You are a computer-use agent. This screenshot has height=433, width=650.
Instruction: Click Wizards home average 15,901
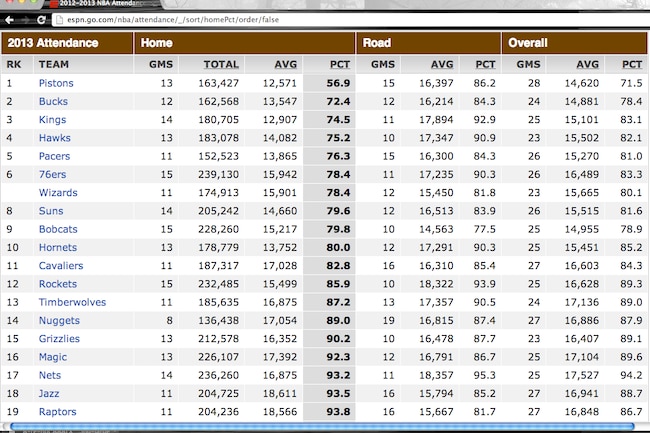tap(280, 192)
